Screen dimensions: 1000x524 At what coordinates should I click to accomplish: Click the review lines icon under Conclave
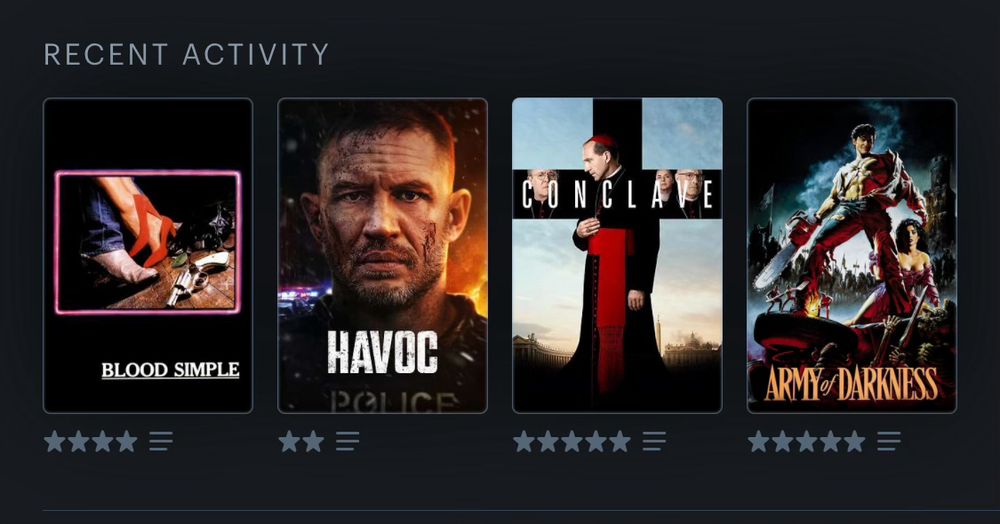[654, 441]
